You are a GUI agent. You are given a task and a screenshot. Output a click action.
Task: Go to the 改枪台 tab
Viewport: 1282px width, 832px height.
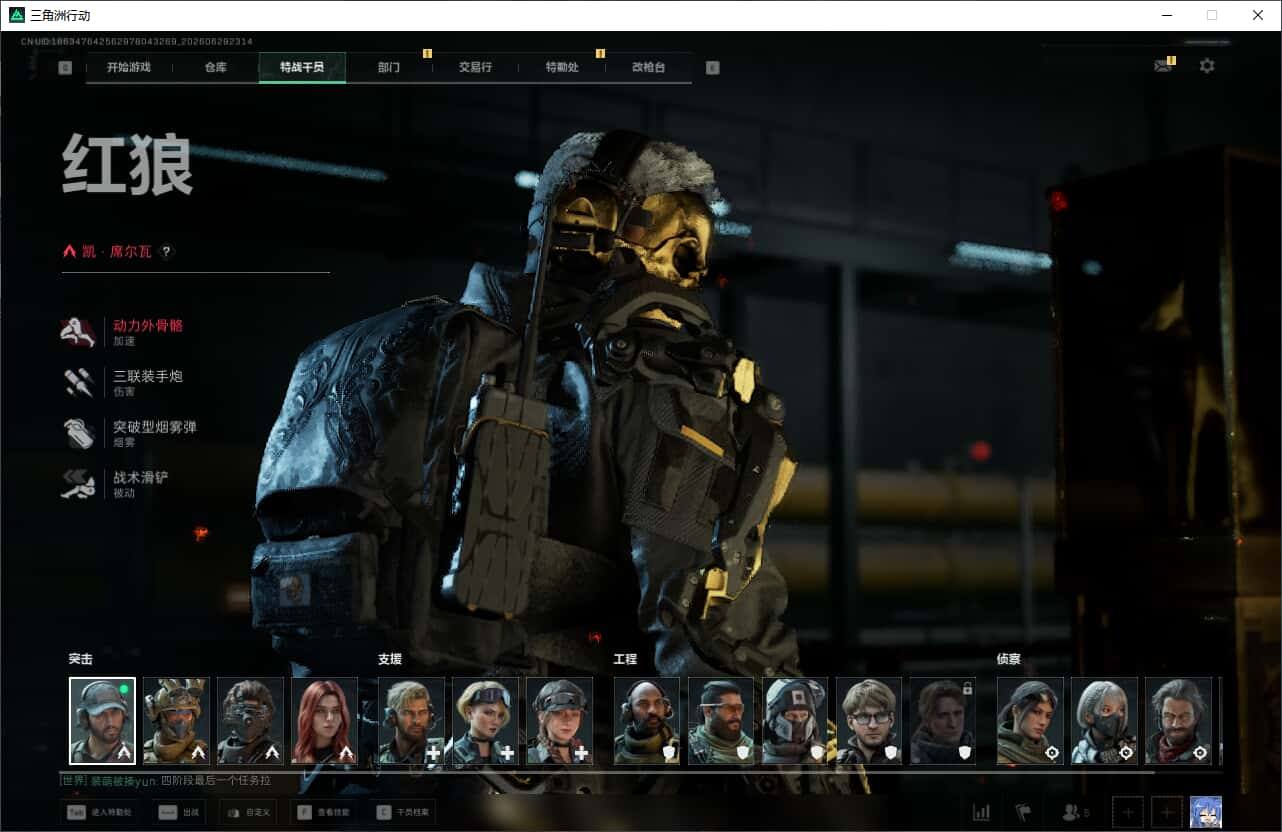click(x=648, y=67)
